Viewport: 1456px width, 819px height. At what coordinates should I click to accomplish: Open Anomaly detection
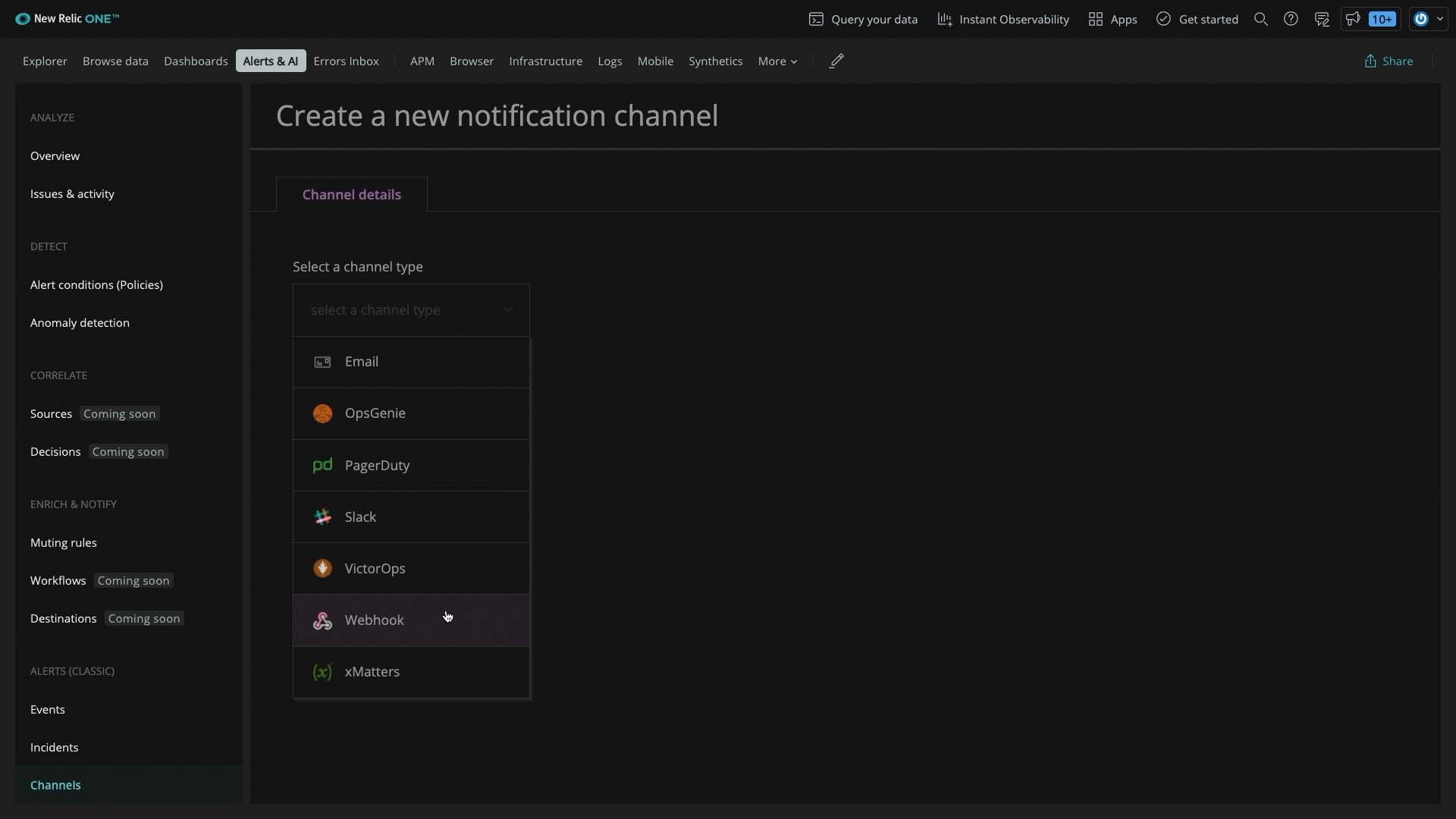coord(80,322)
